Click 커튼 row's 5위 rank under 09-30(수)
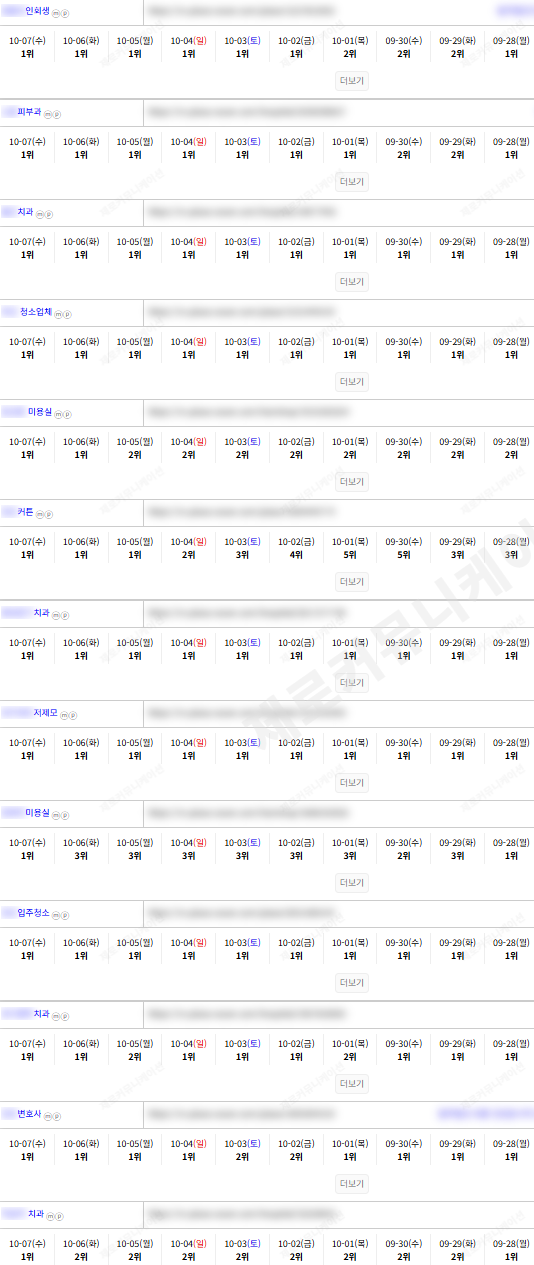Image resolution: width=534 pixels, height=1265 pixels. [404, 555]
